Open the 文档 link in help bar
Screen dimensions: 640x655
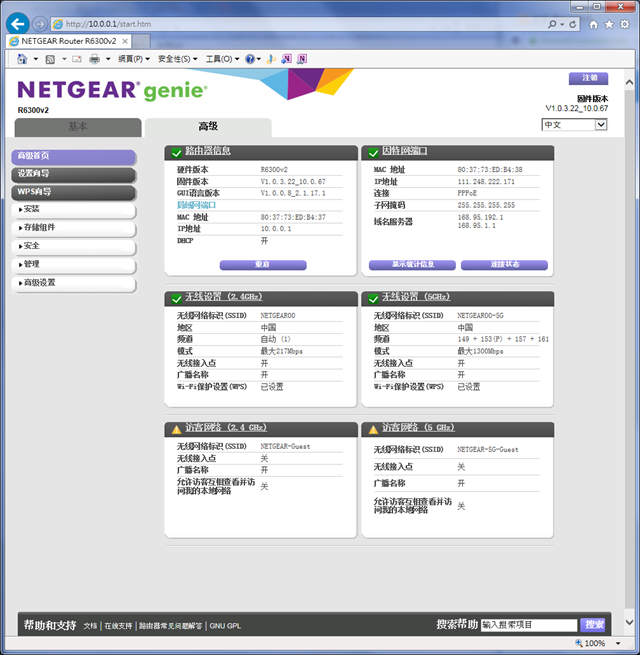90,626
